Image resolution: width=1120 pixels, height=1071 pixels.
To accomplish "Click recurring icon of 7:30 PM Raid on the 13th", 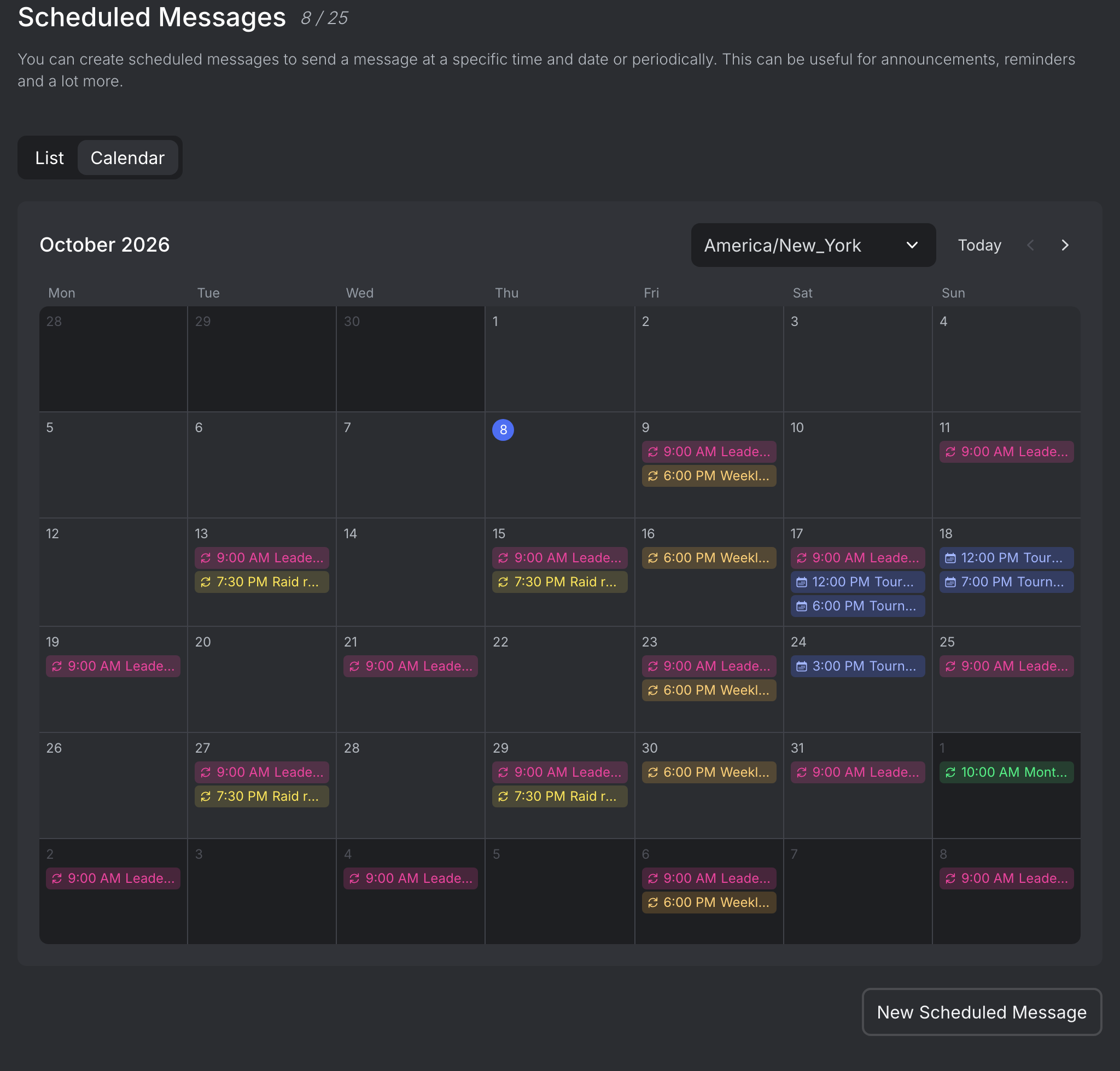I will coord(206,582).
